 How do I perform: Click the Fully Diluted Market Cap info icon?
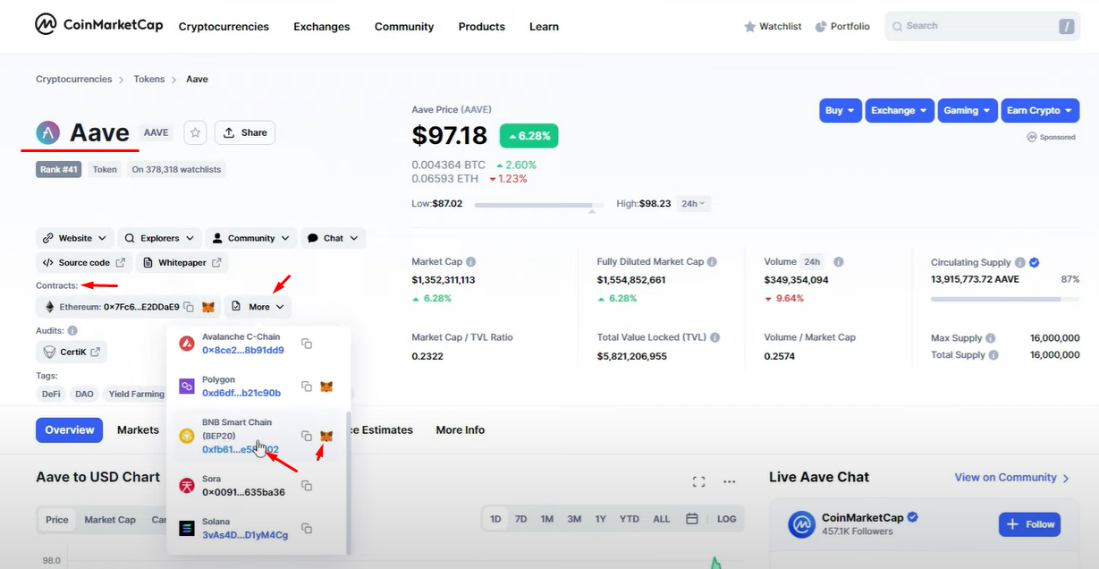click(x=712, y=261)
